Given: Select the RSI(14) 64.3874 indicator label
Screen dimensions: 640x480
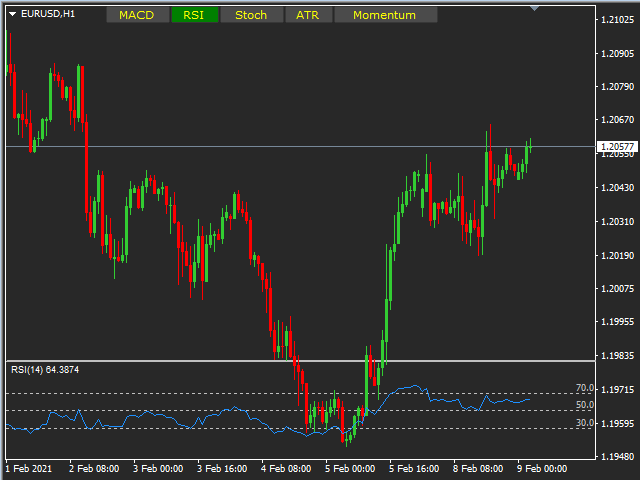Looking at the screenshot, I should tap(45, 370).
